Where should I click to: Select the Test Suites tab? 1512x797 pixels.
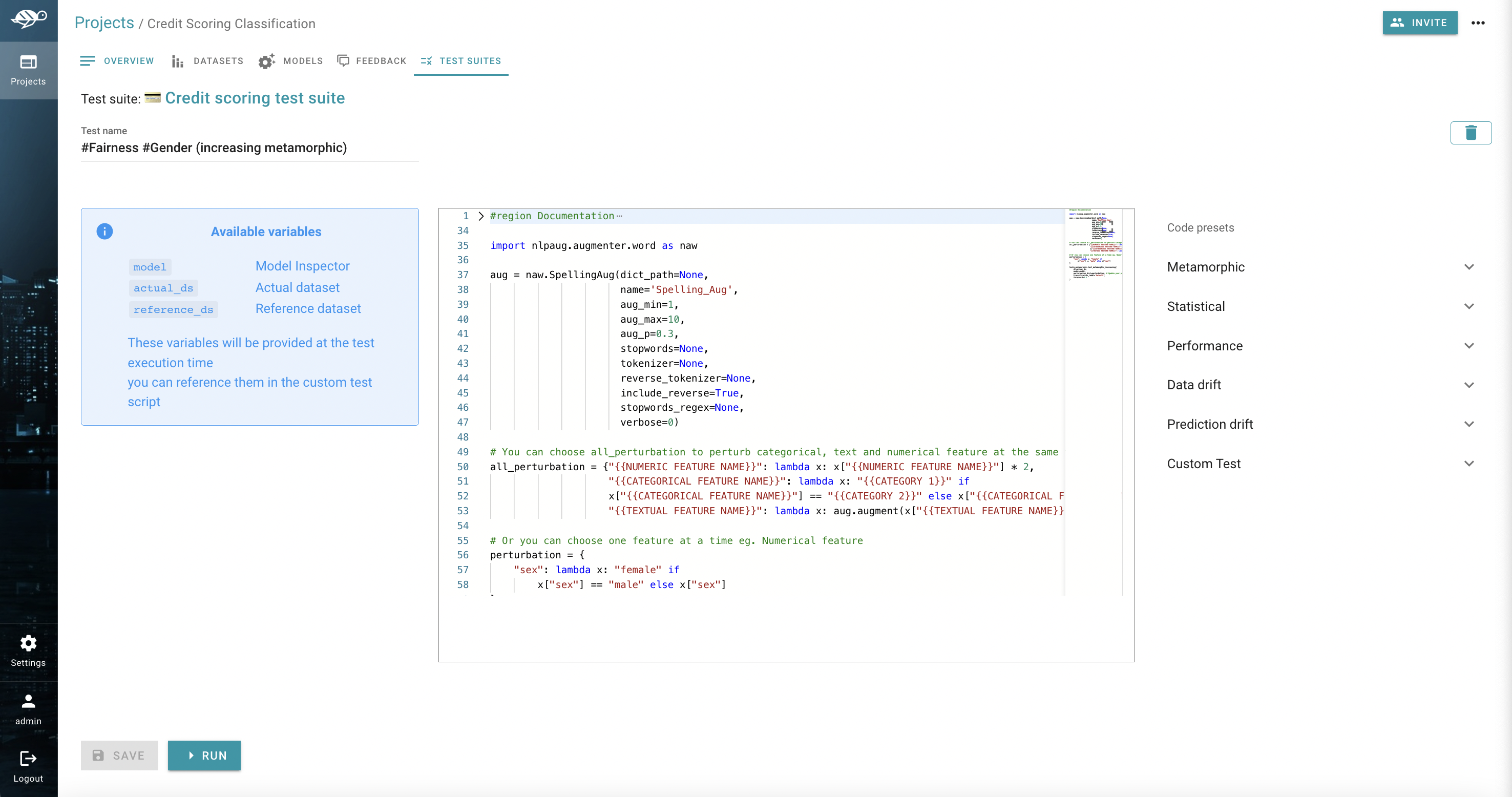(461, 61)
